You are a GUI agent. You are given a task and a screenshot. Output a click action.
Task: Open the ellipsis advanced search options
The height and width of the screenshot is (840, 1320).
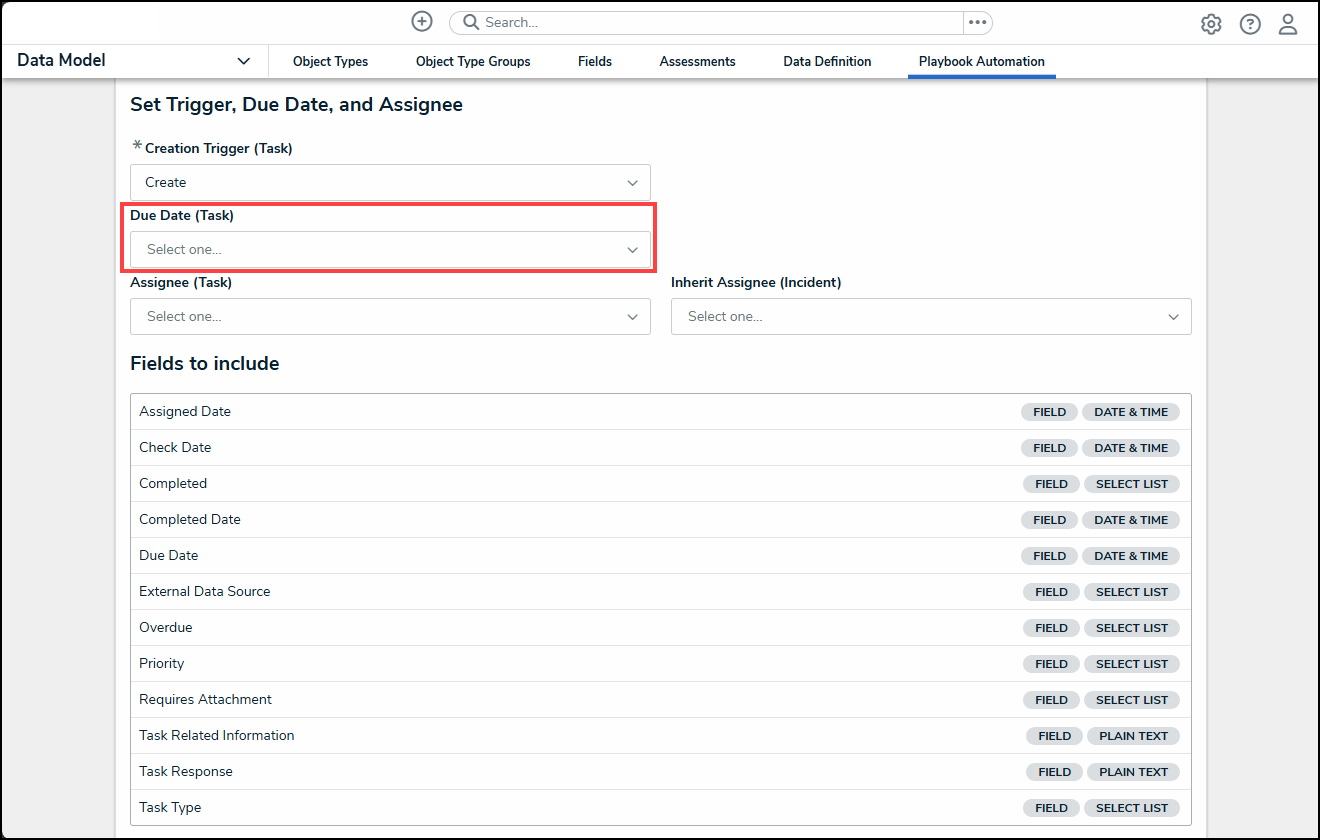point(977,22)
